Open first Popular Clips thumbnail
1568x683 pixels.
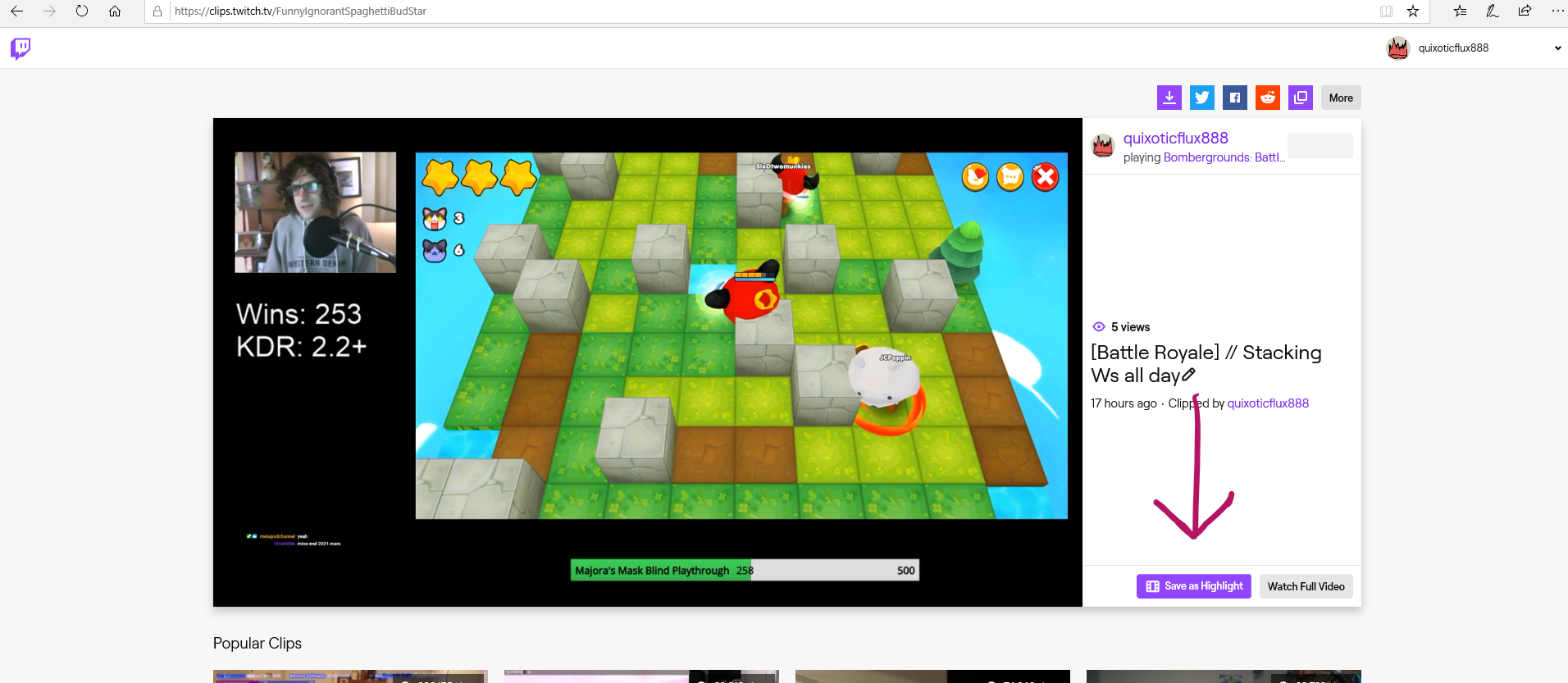[350, 676]
